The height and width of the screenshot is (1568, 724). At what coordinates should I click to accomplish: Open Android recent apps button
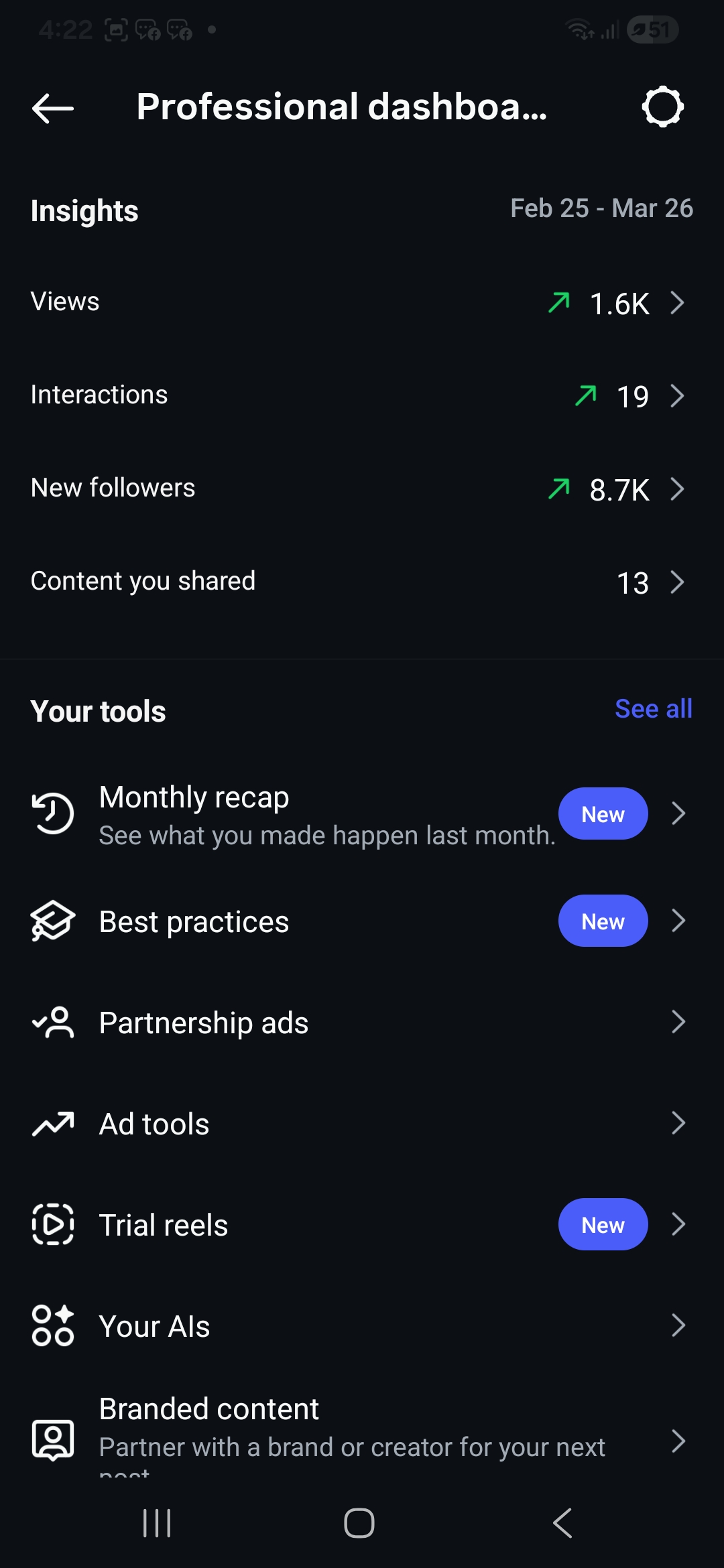[157, 1523]
